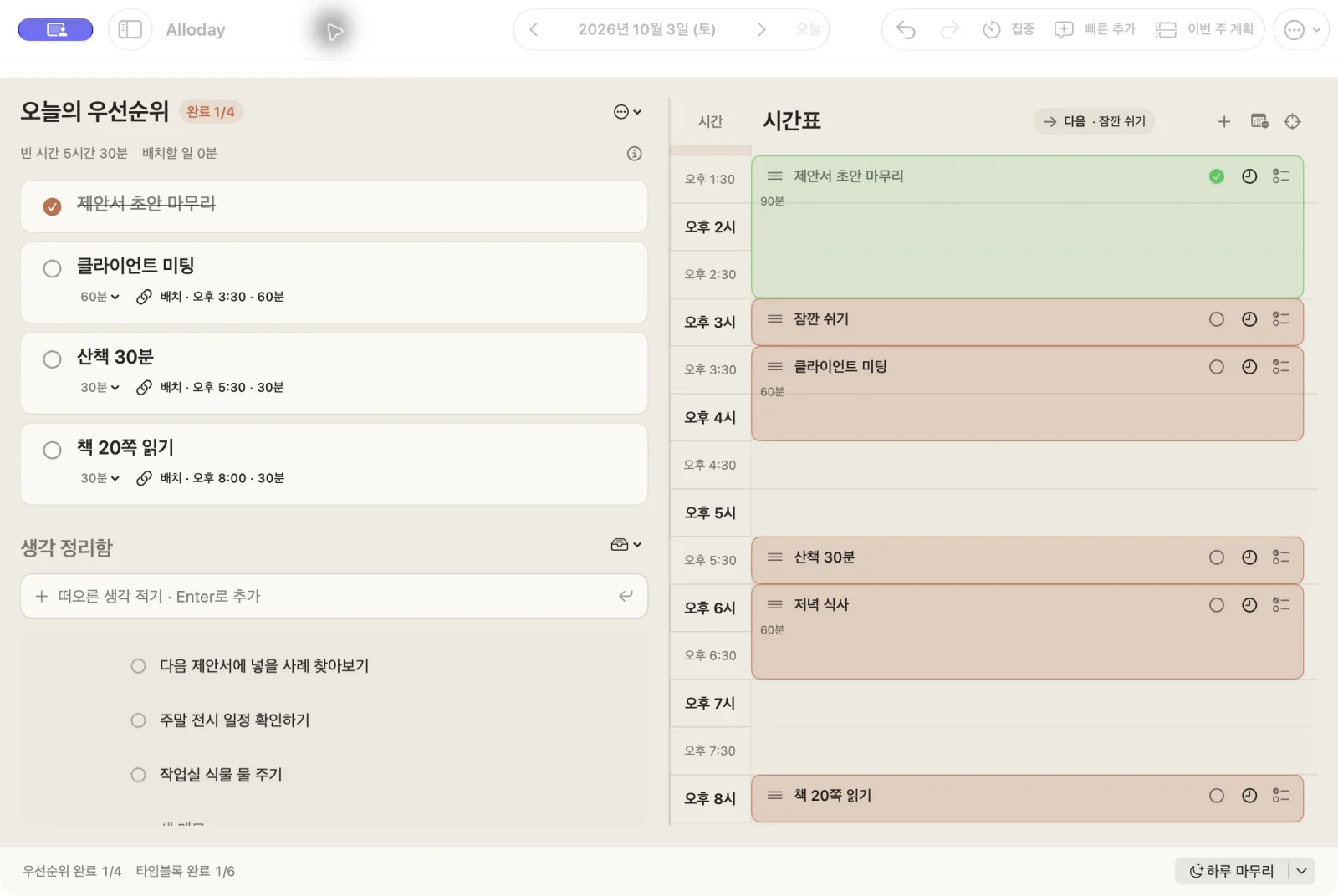
Task: Click link icon on 클라이언트 미팅 priority card
Action: pos(144,297)
